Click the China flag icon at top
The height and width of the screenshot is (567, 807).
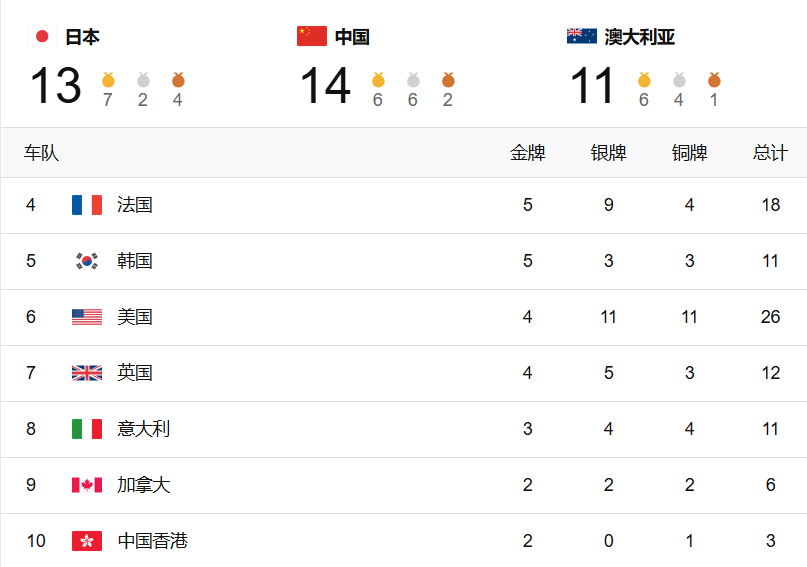pos(311,37)
